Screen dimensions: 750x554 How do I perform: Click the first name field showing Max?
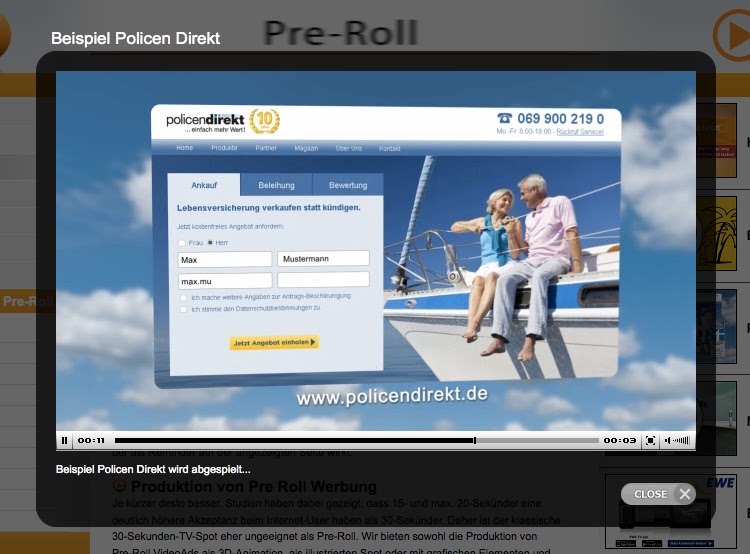click(225, 260)
